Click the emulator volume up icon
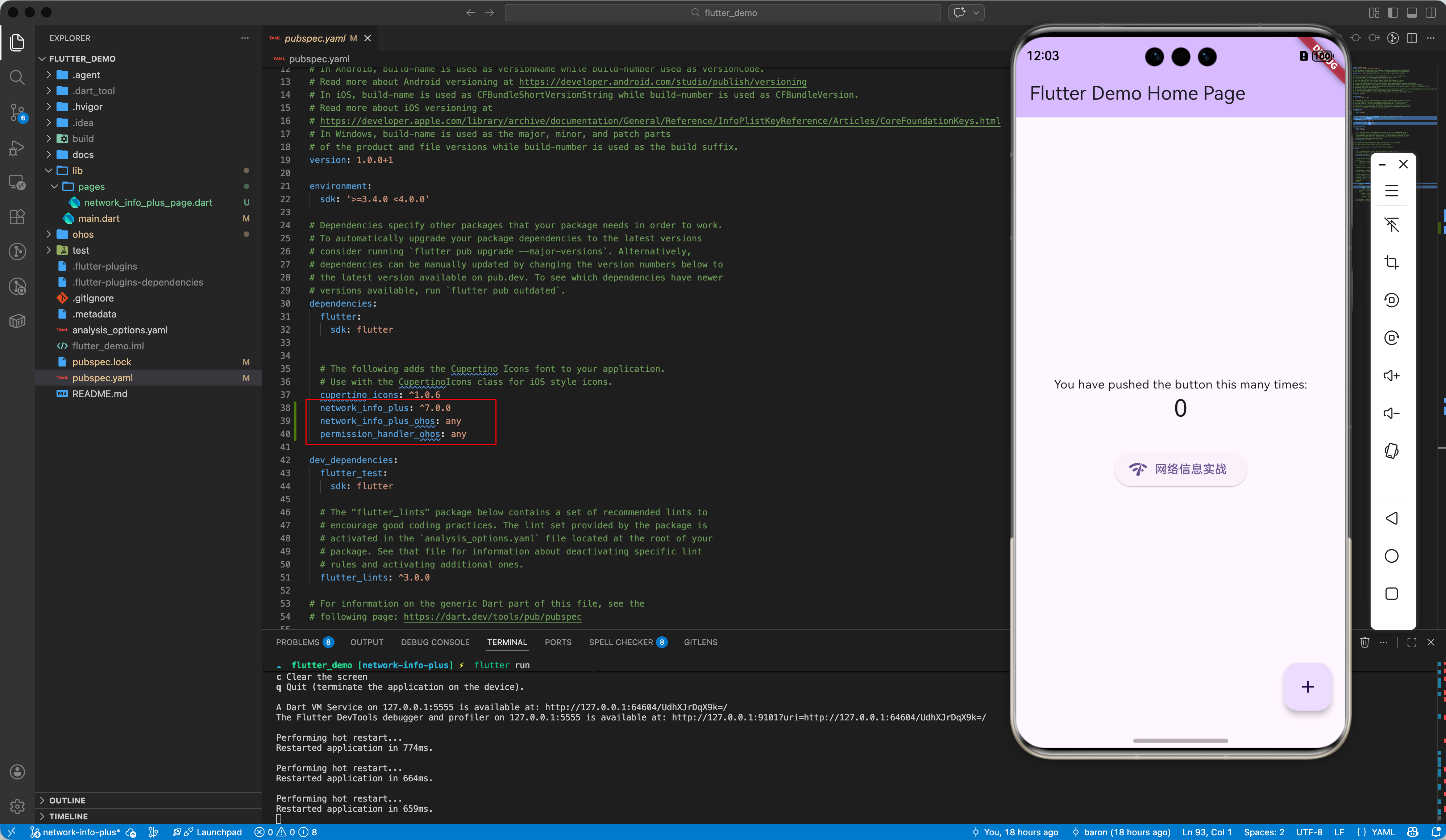The height and width of the screenshot is (840, 1446). (1392, 375)
